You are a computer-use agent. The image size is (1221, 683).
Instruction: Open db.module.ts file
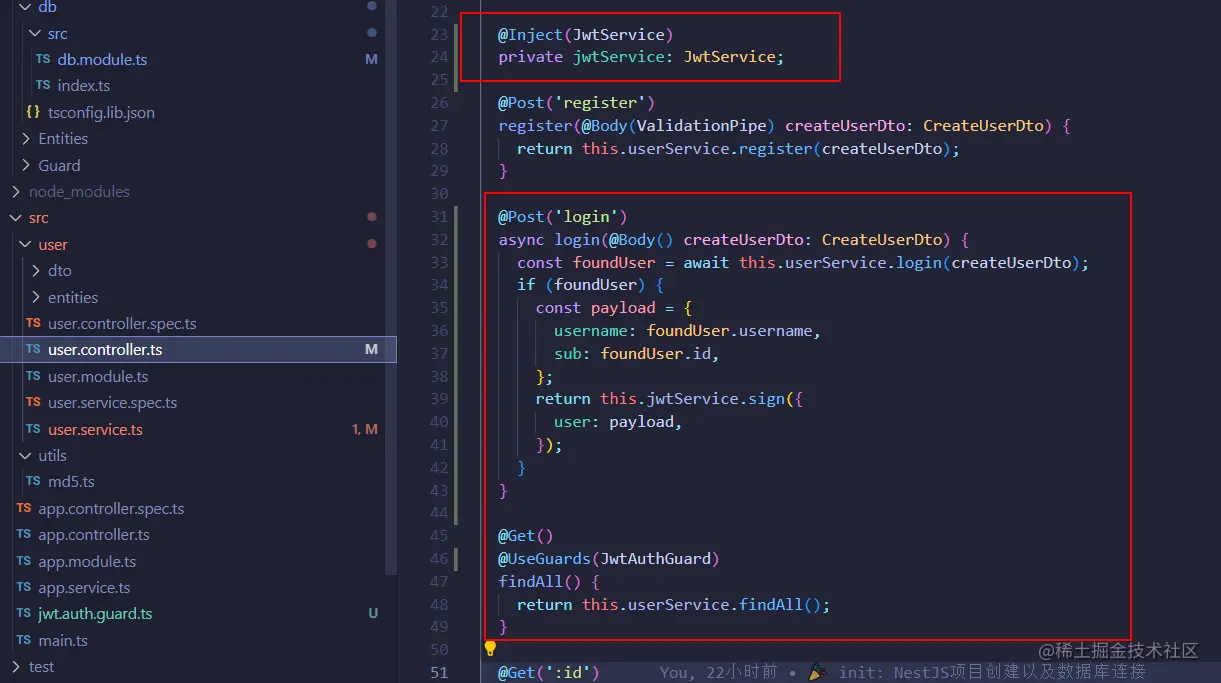[102, 60]
